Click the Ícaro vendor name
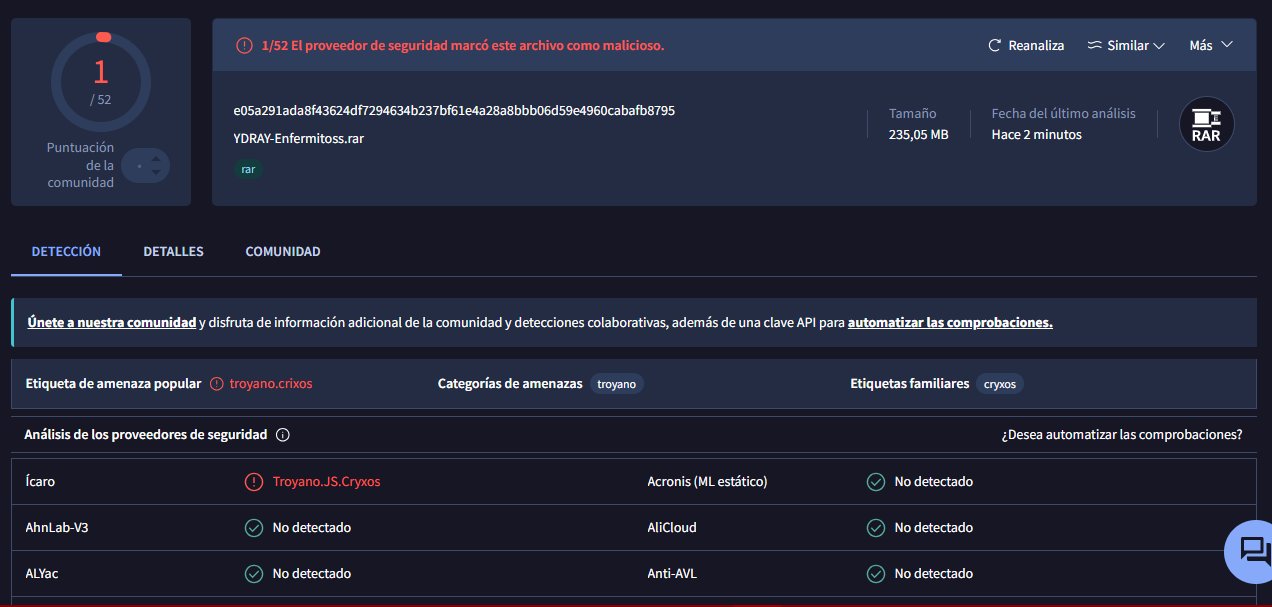The height and width of the screenshot is (607, 1272). click(x=40, y=482)
